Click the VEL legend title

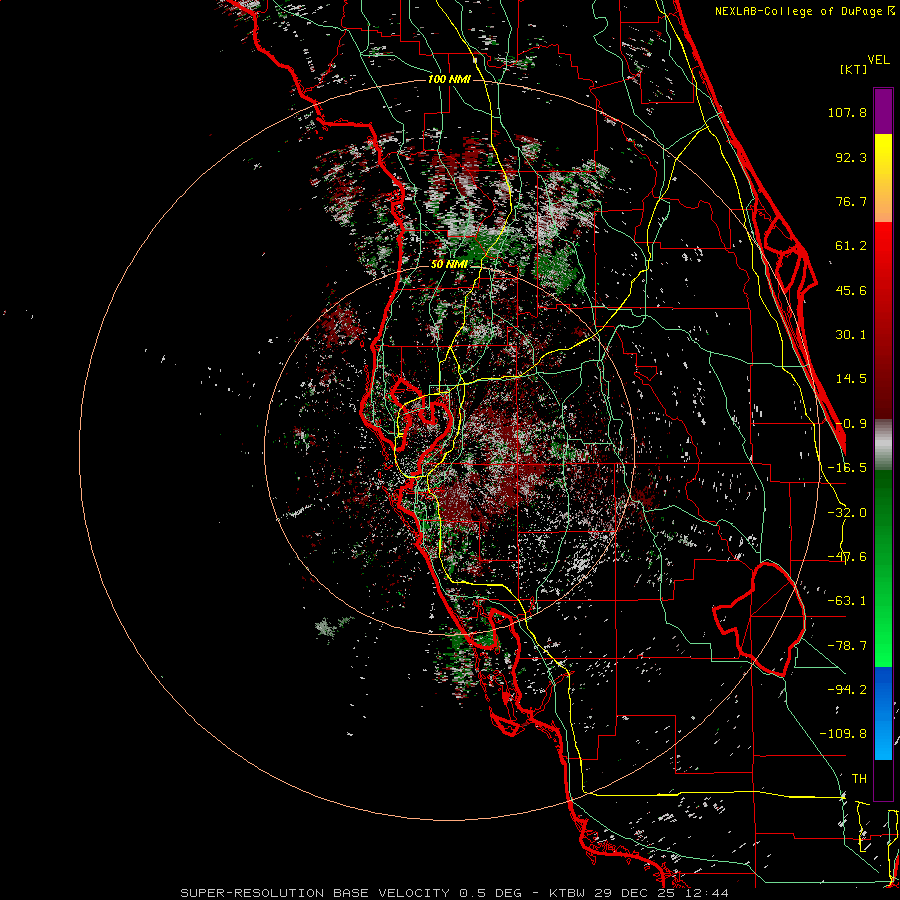[878, 60]
